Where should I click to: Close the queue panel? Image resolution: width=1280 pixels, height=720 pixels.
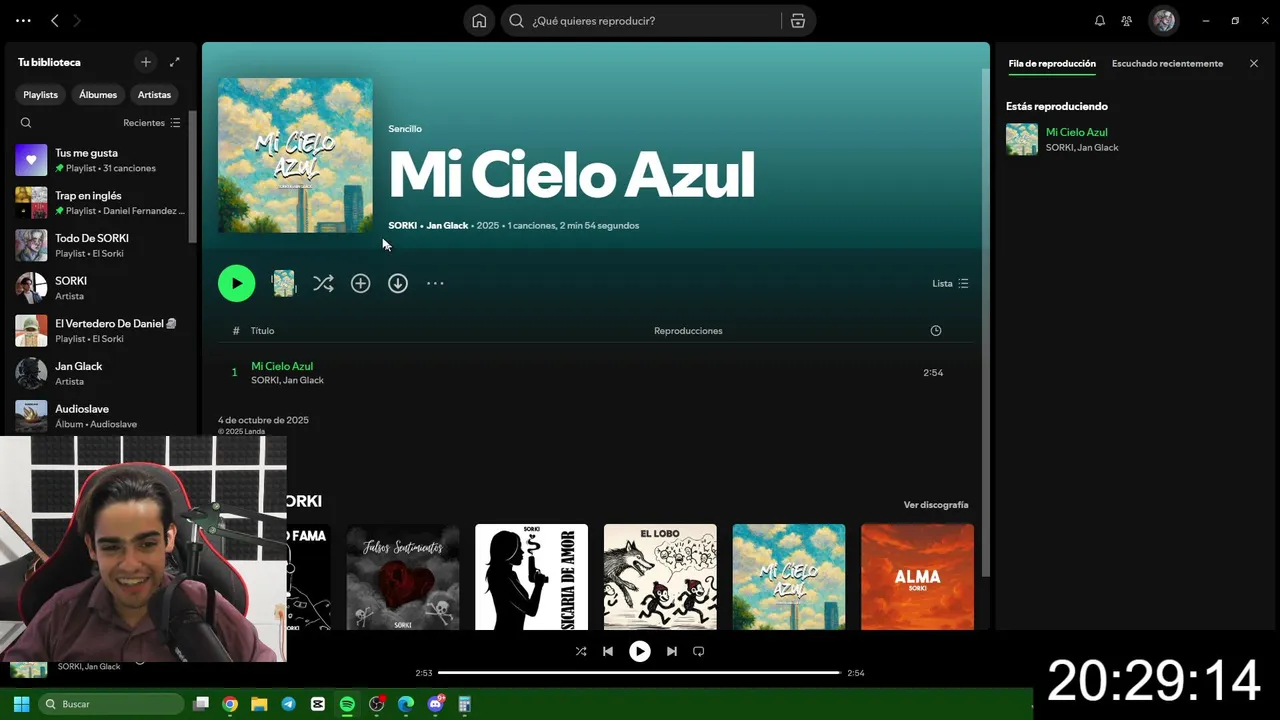1254,64
